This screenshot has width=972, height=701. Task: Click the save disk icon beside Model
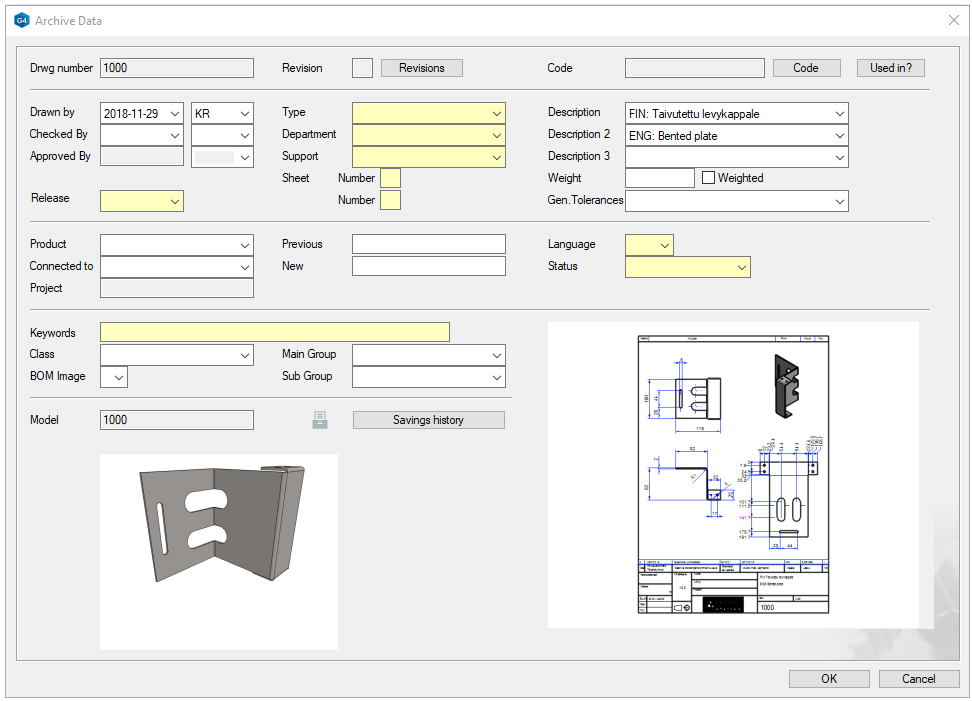320,420
